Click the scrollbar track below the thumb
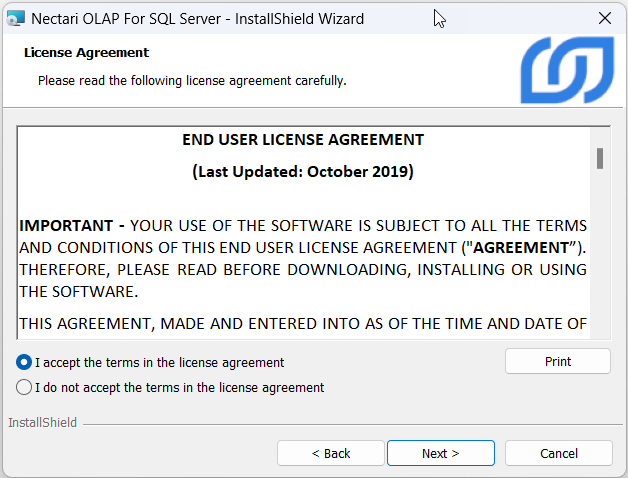 pyautogui.click(x=600, y=260)
